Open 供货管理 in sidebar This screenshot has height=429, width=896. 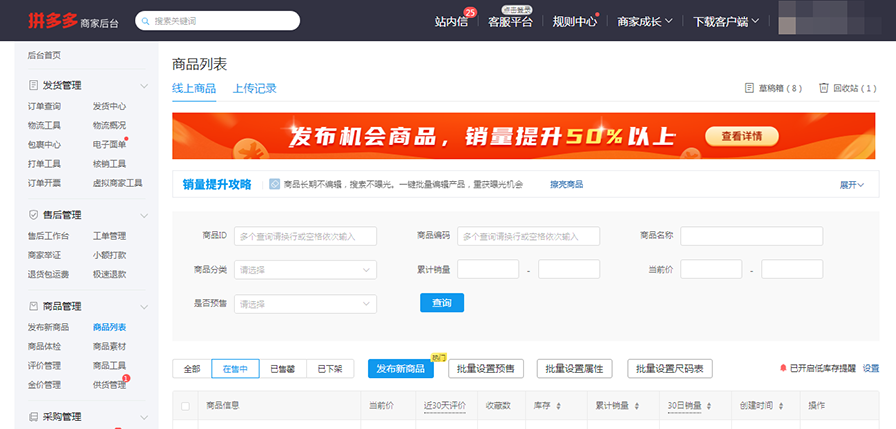click(109, 385)
